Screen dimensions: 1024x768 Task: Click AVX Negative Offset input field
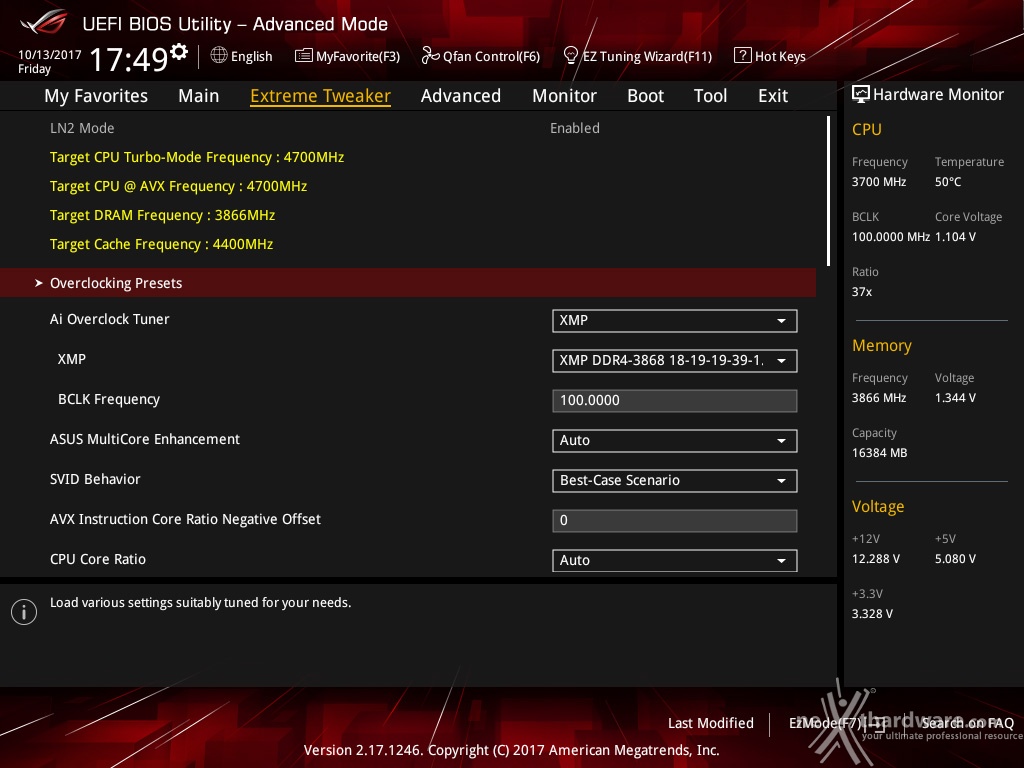click(675, 520)
